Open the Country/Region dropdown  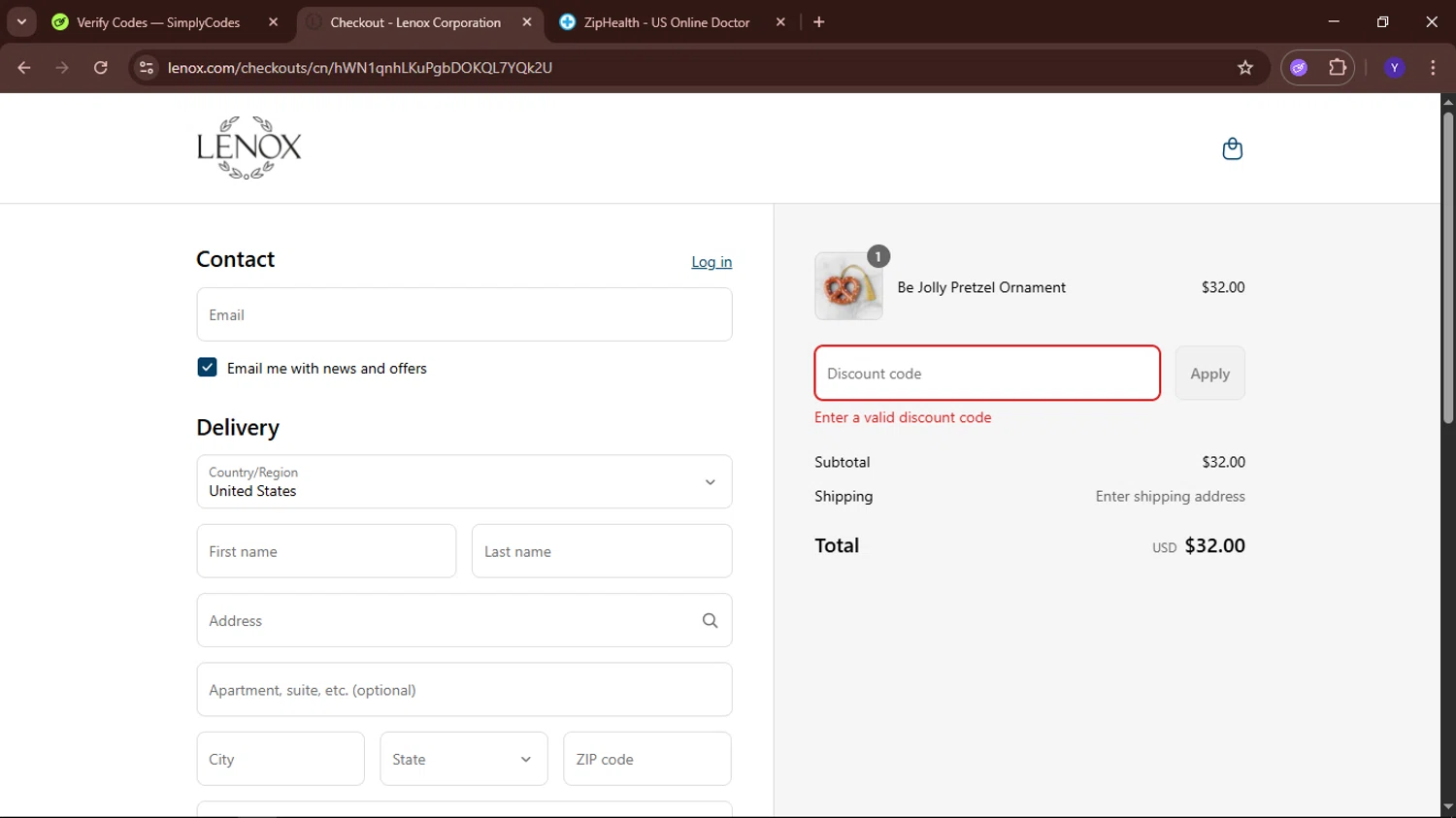[464, 481]
